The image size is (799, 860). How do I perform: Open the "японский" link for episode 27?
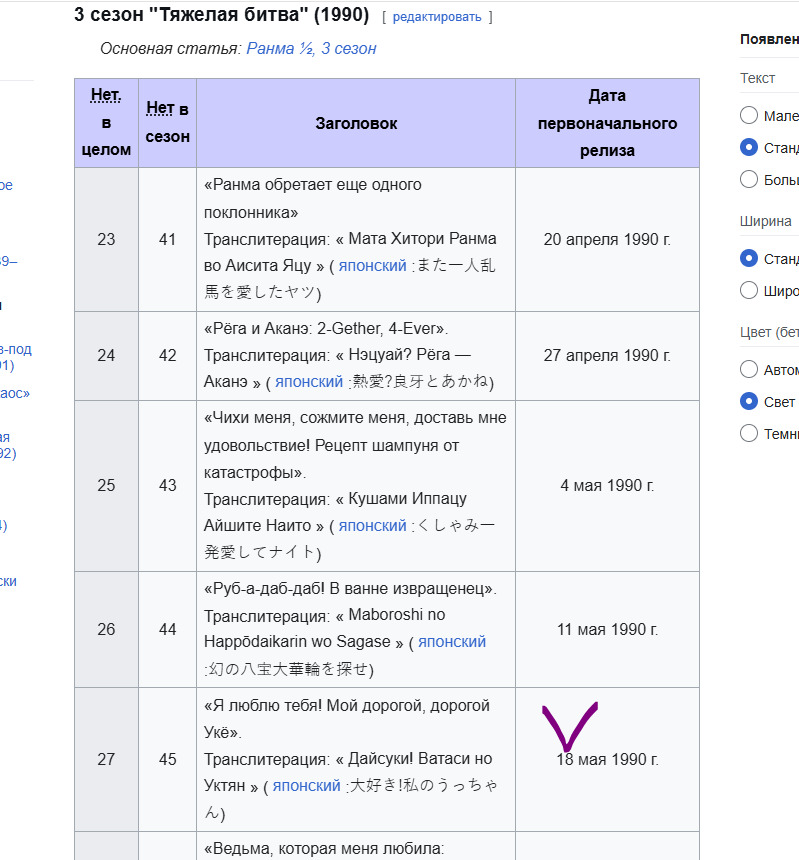[307, 786]
